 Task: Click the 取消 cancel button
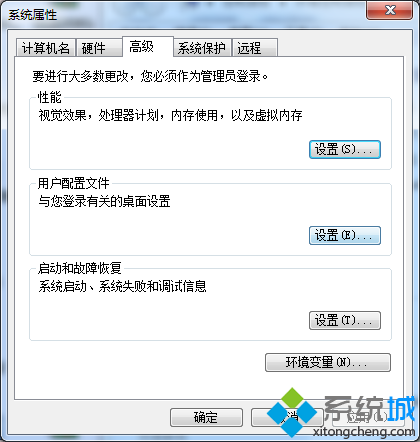pos(287,417)
